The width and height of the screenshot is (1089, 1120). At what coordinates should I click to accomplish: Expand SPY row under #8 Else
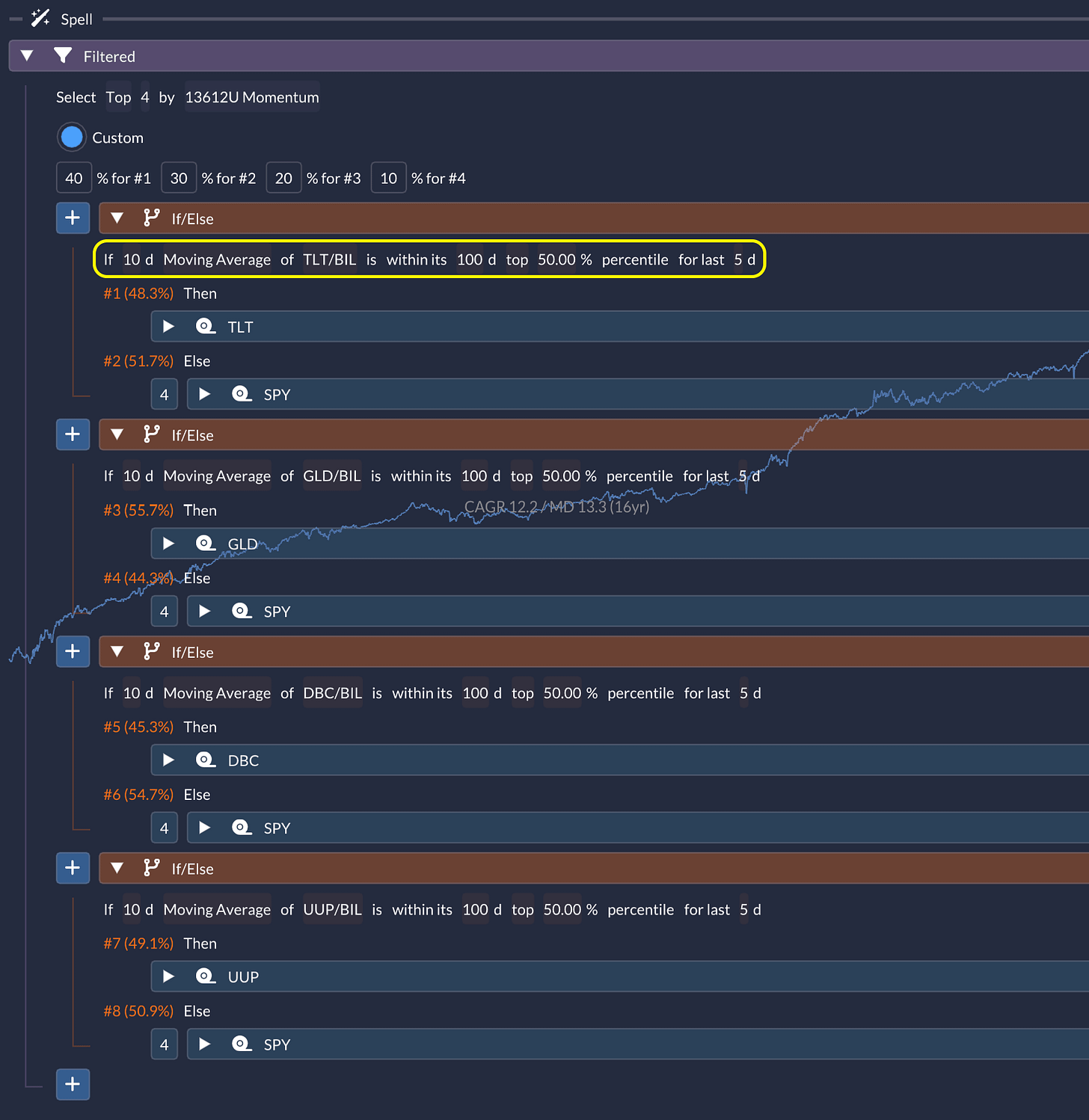click(205, 1044)
